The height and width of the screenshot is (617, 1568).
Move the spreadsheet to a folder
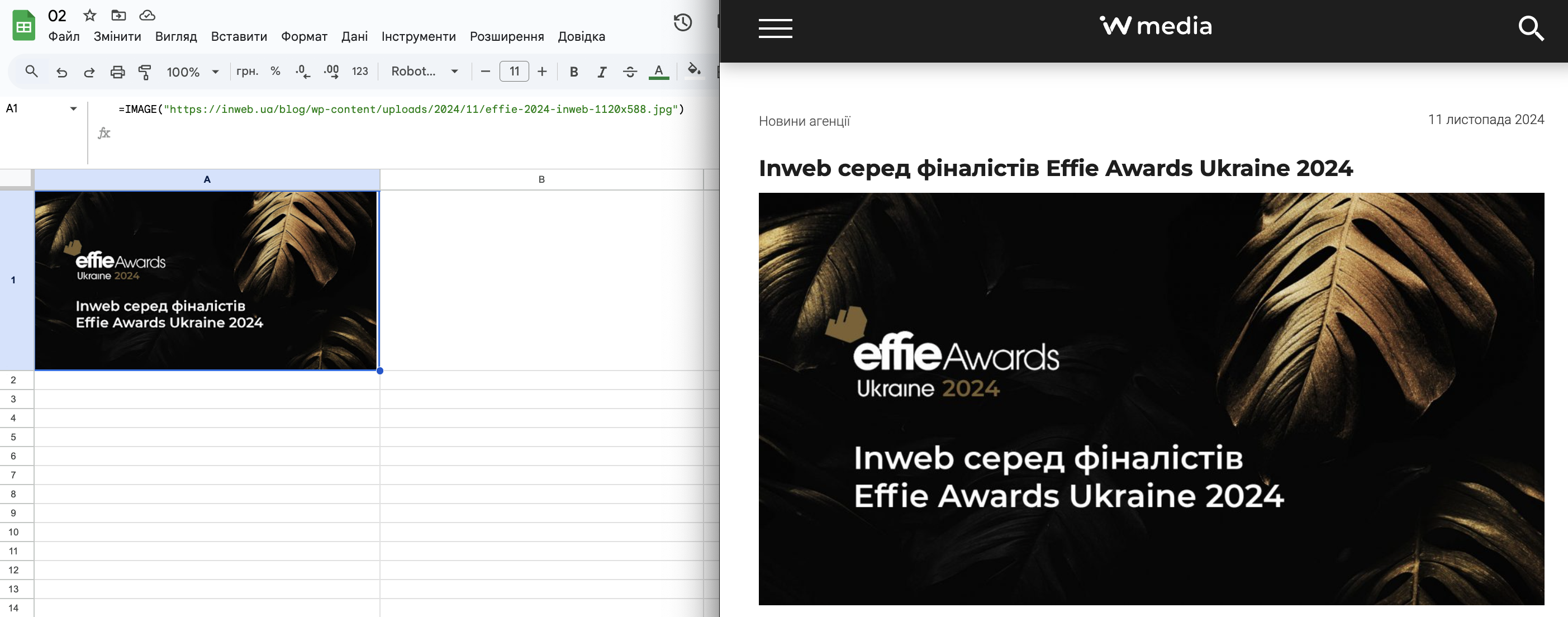tap(118, 15)
